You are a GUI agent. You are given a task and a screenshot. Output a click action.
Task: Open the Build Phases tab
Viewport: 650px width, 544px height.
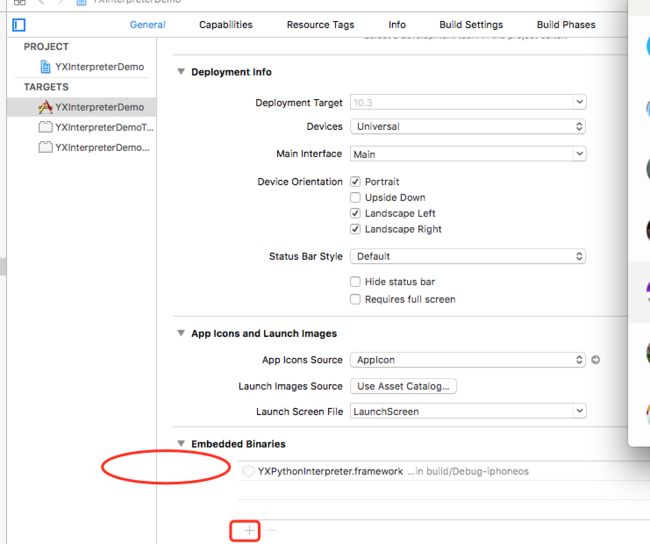[566, 24]
